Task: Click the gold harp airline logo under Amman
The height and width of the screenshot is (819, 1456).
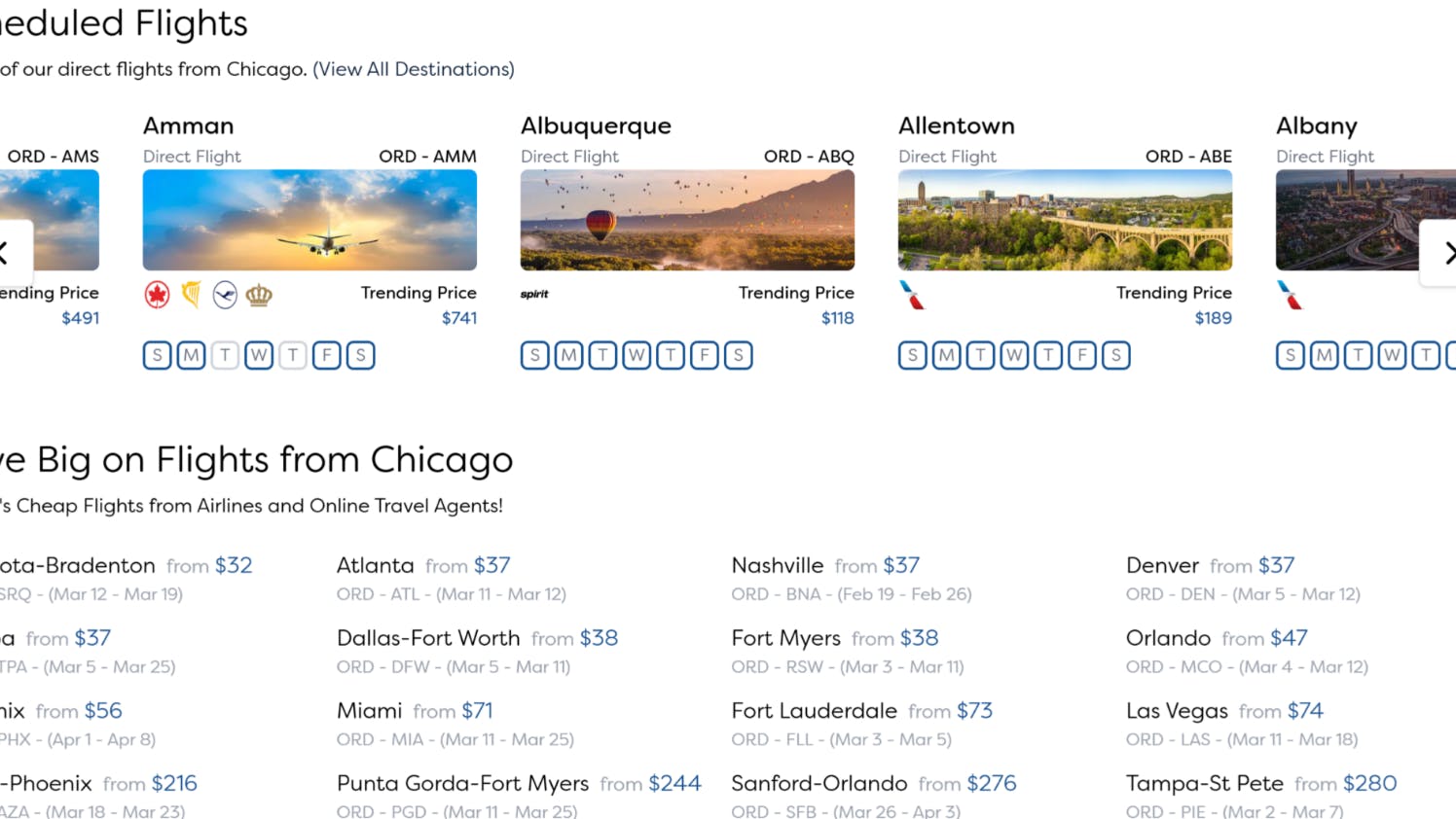Action: click(192, 295)
